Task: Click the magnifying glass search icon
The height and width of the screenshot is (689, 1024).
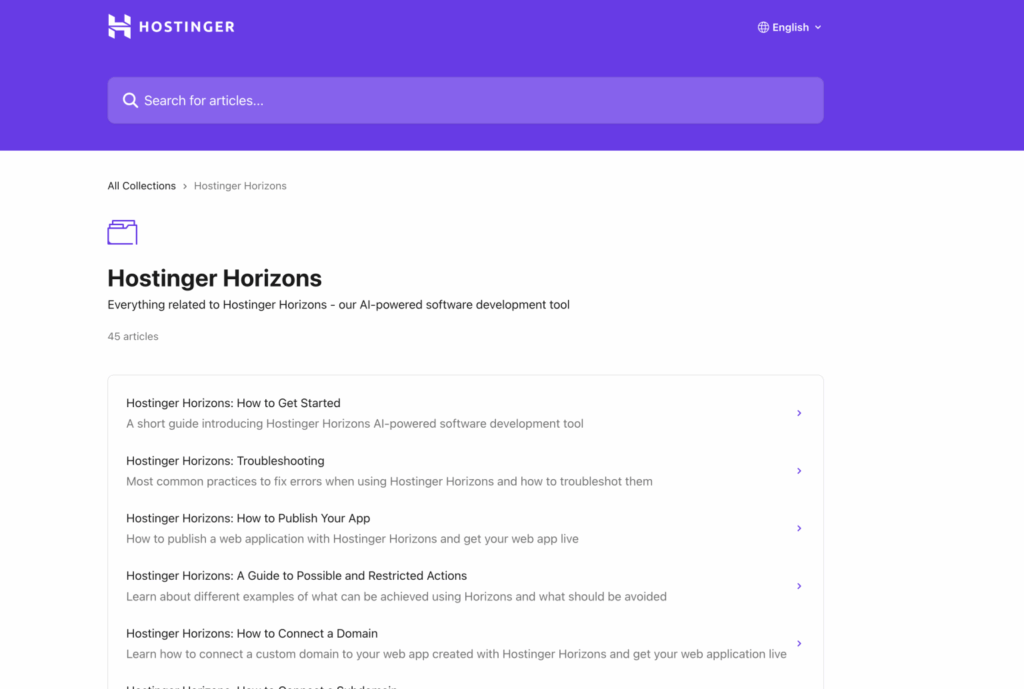Action: click(131, 100)
